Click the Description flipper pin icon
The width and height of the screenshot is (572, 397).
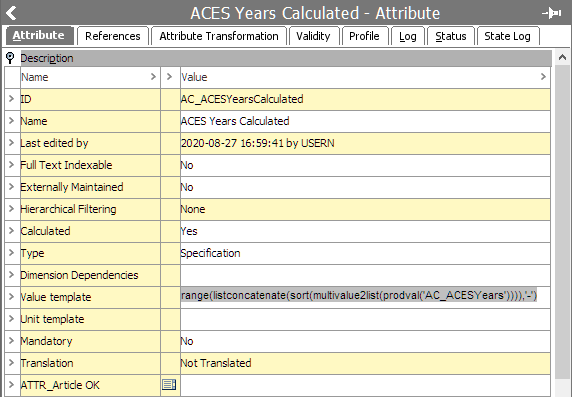pyautogui.click(x=10, y=58)
